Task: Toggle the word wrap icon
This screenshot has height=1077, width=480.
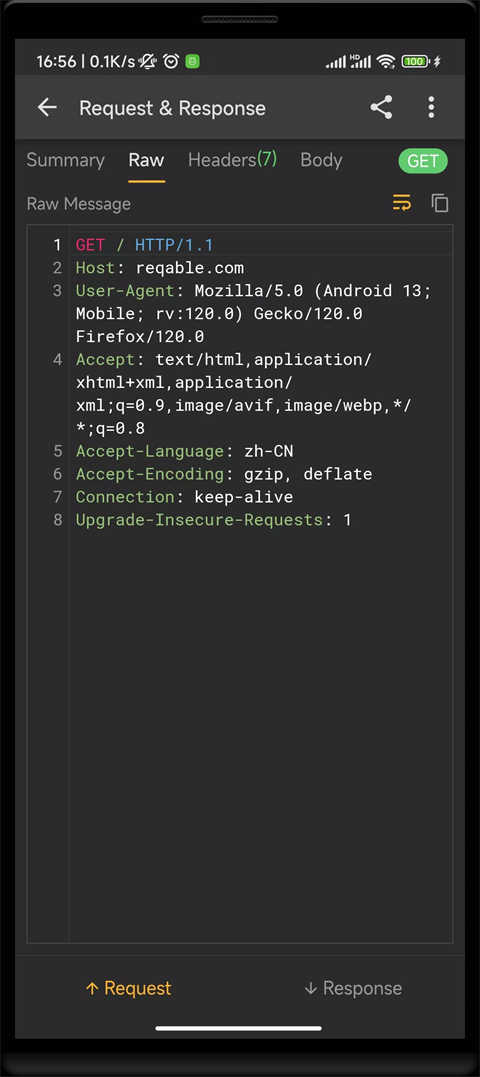Action: pyautogui.click(x=402, y=203)
